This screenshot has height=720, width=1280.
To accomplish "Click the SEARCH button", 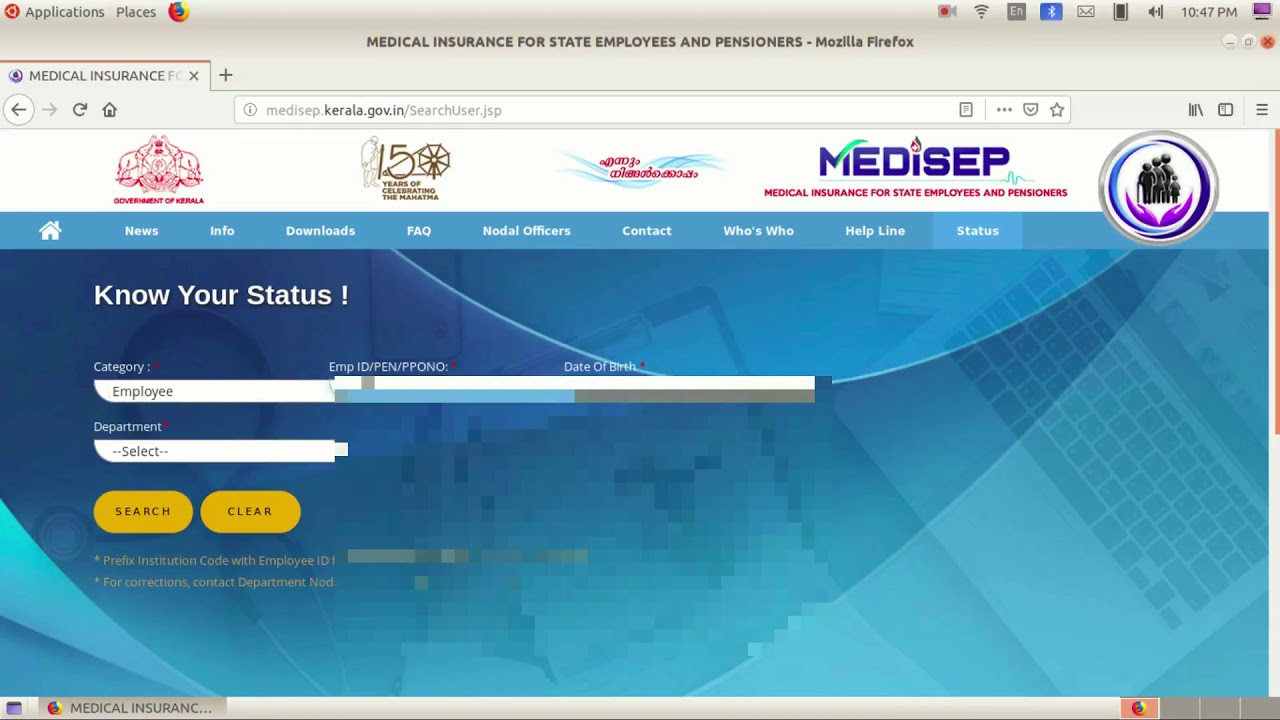I will point(143,511).
